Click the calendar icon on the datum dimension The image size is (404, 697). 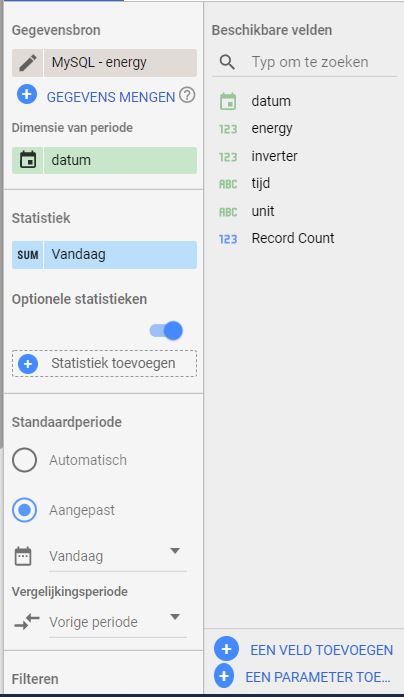pyautogui.click(x=28, y=160)
